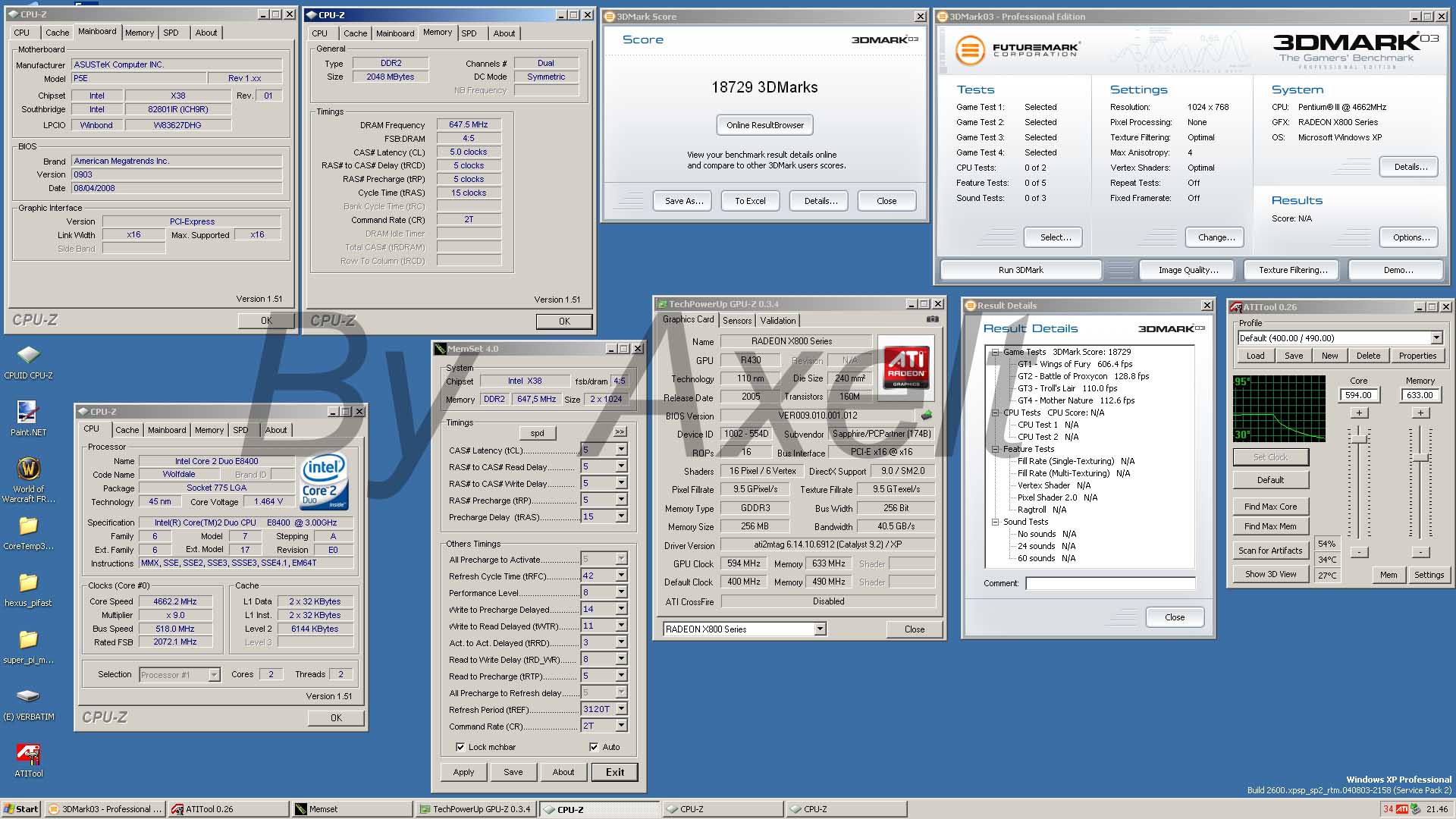Screen dimensions: 1456x819
Task: Collapse the Sound Tests tree node
Action: tap(995, 522)
